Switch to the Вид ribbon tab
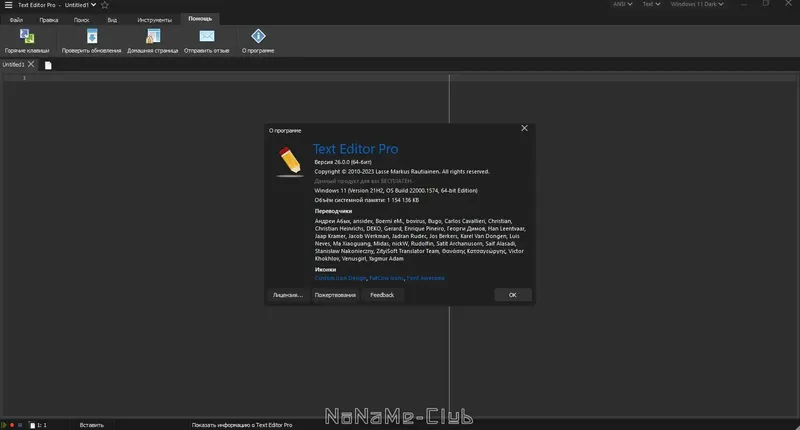Screen dimensions: 800x430 point(112,20)
